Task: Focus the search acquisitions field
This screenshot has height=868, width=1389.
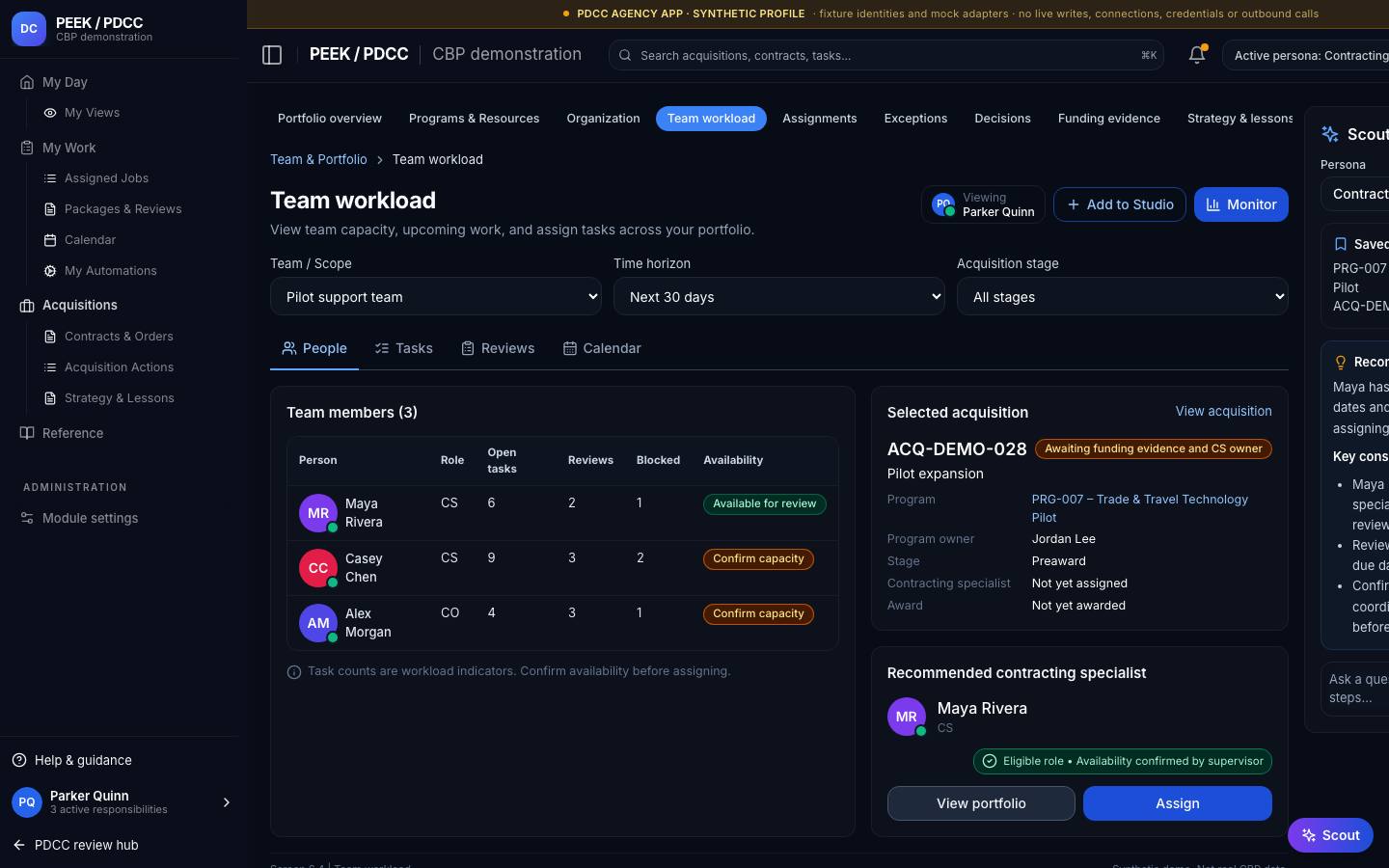Action: tap(886, 55)
